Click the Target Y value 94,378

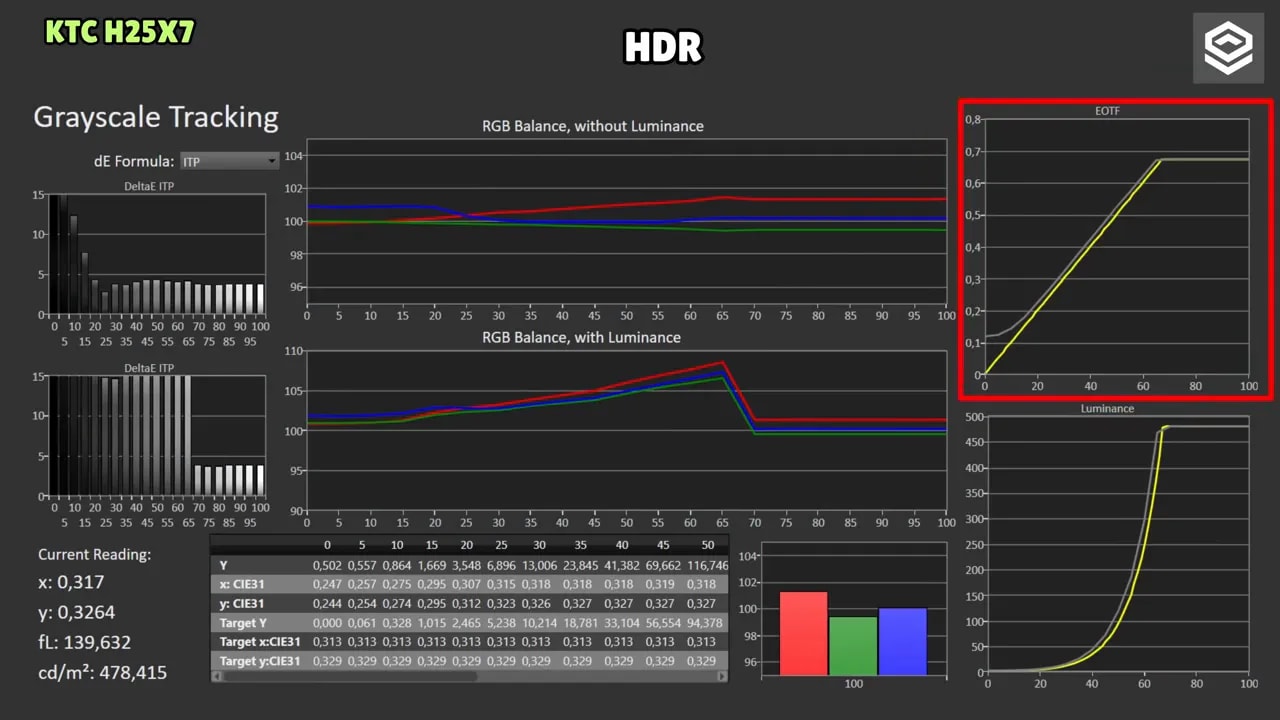(x=709, y=623)
